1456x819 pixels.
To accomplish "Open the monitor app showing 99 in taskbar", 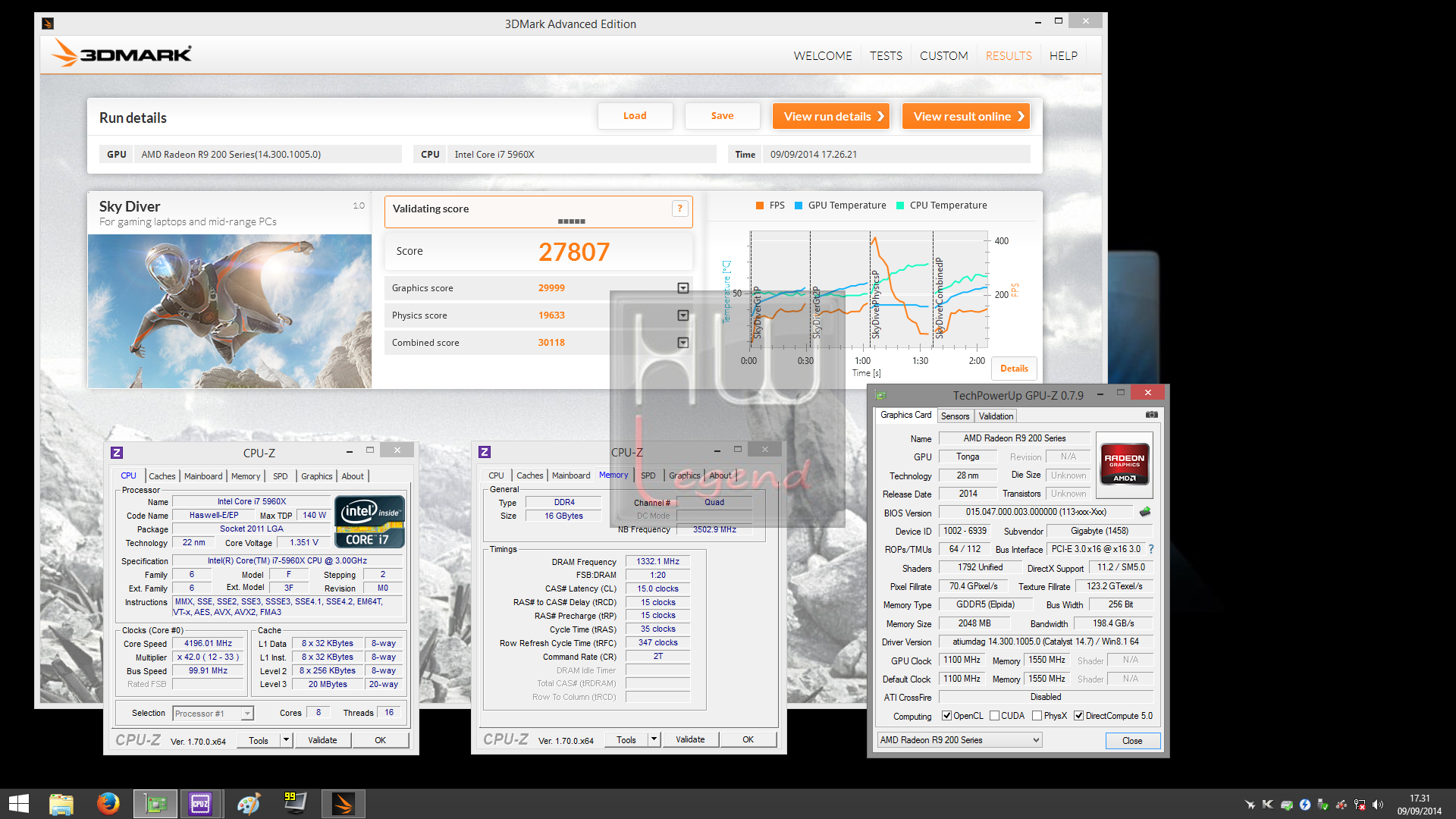I will point(295,804).
